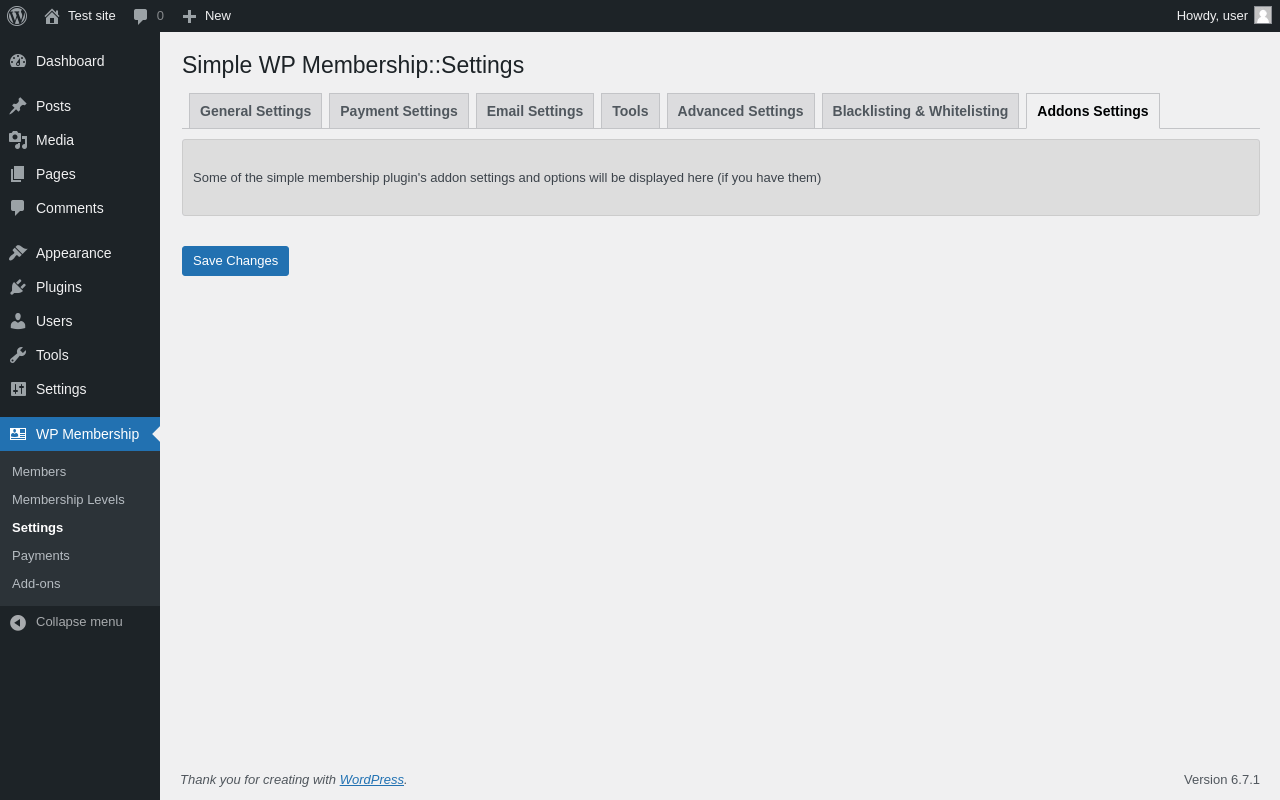The height and width of the screenshot is (800, 1280).
Task: Click the Pages icon in sidebar
Action: [x=18, y=174]
